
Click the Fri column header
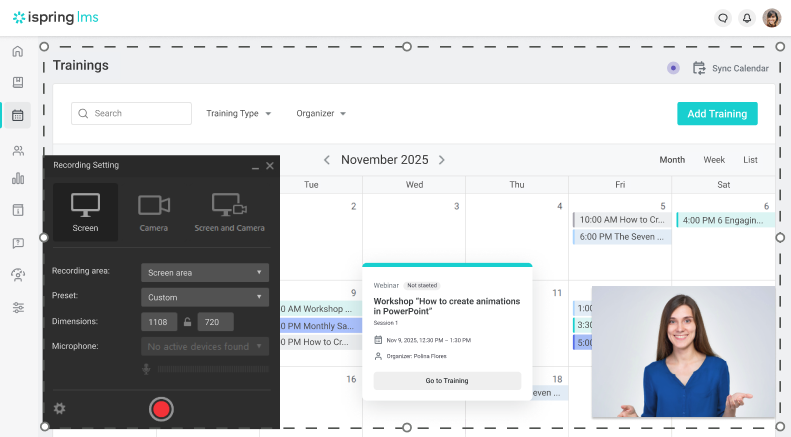[620, 185]
